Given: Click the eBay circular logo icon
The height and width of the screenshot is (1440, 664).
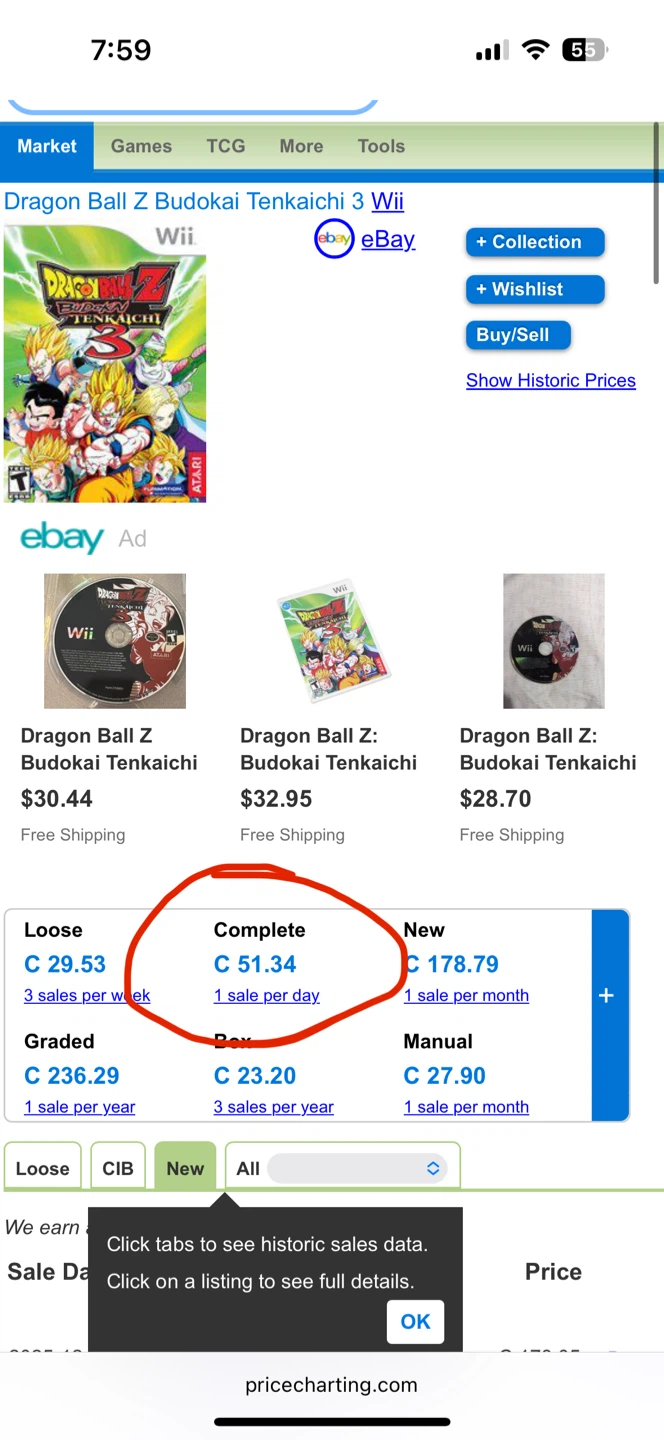Looking at the screenshot, I should click(334, 239).
